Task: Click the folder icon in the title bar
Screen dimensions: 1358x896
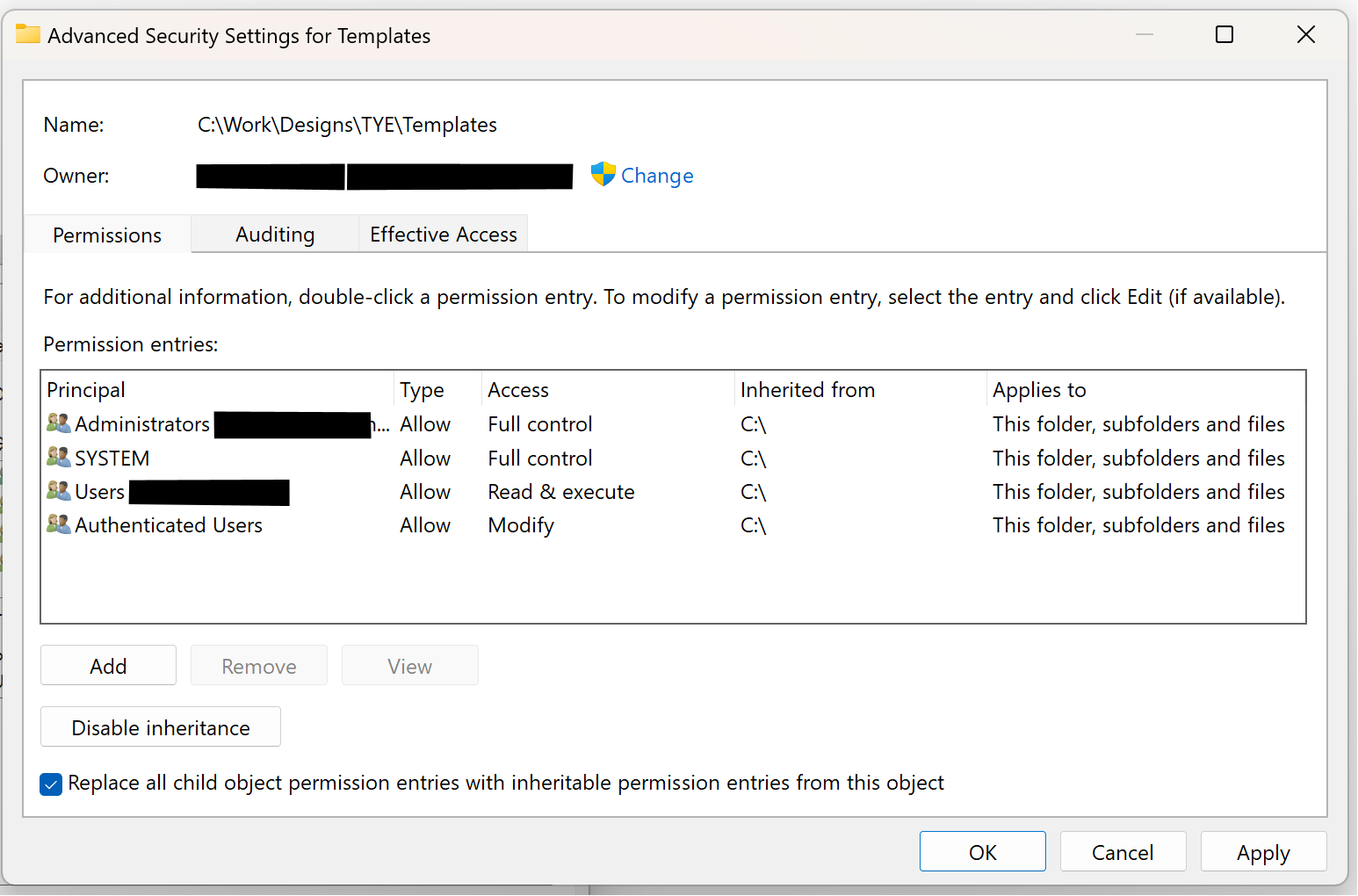Action: coord(27,34)
